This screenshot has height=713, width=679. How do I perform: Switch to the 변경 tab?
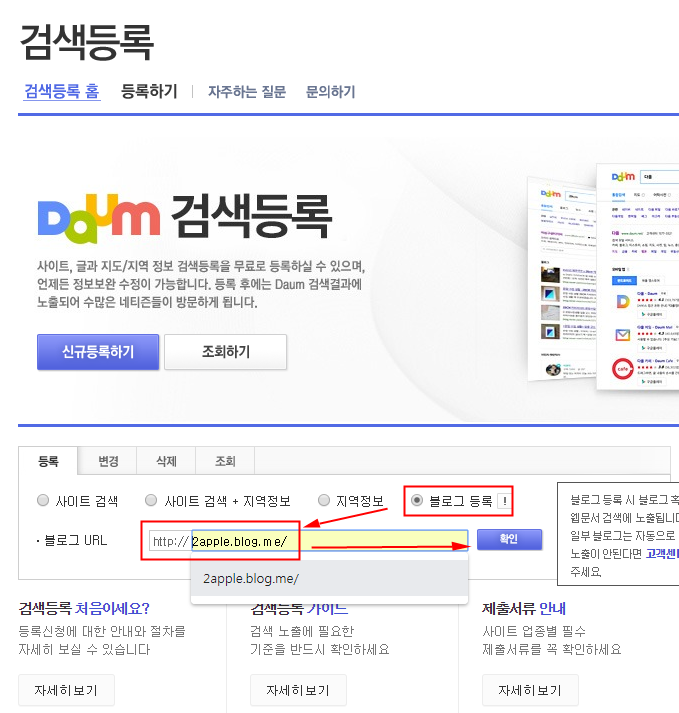[108, 461]
